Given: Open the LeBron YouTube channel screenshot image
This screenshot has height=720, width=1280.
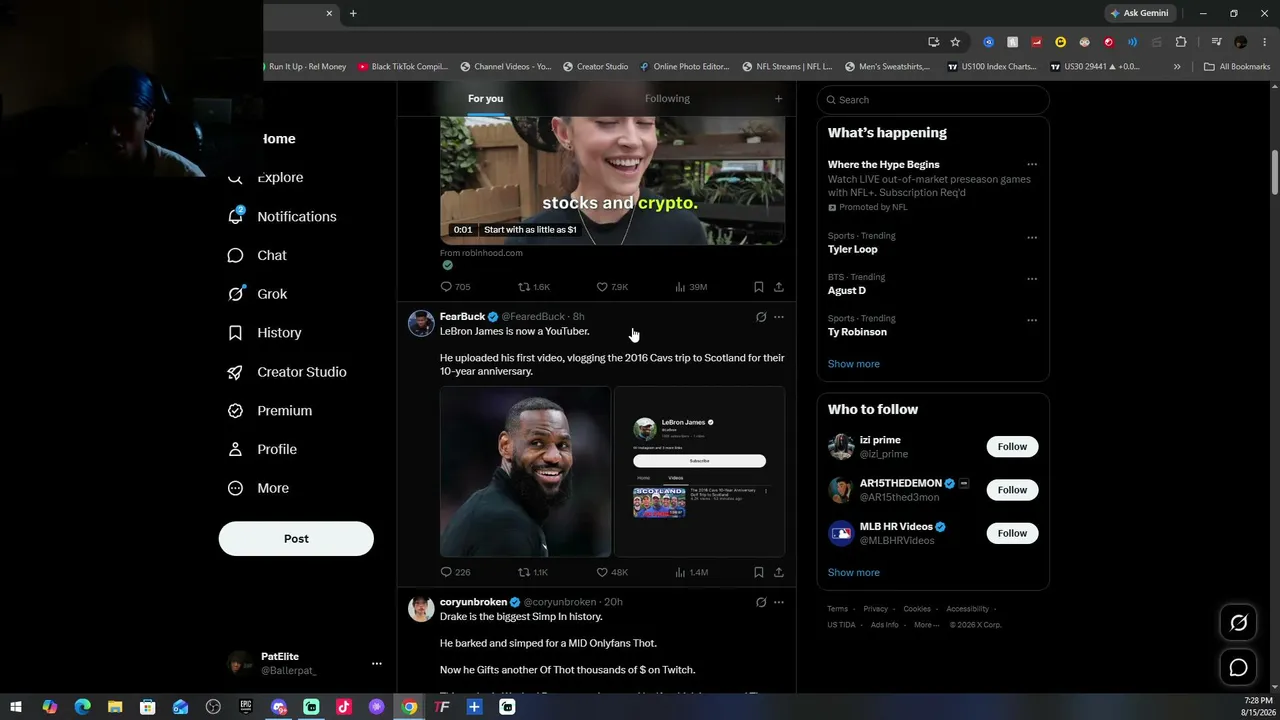Looking at the screenshot, I should point(699,472).
